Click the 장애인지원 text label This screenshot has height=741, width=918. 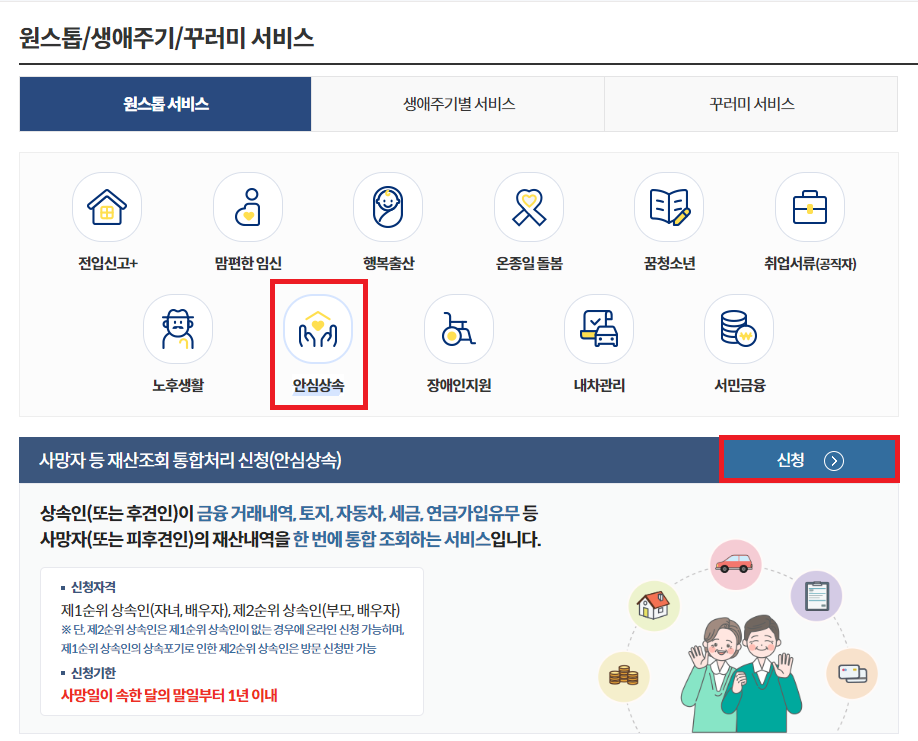pos(459,385)
